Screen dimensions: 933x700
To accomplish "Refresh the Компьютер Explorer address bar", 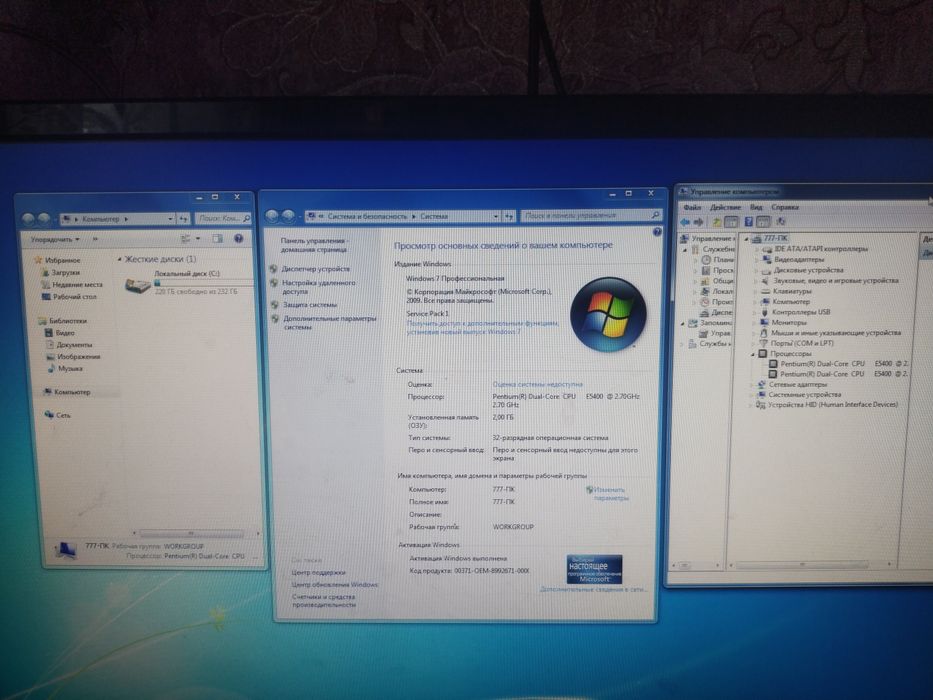I will (184, 219).
